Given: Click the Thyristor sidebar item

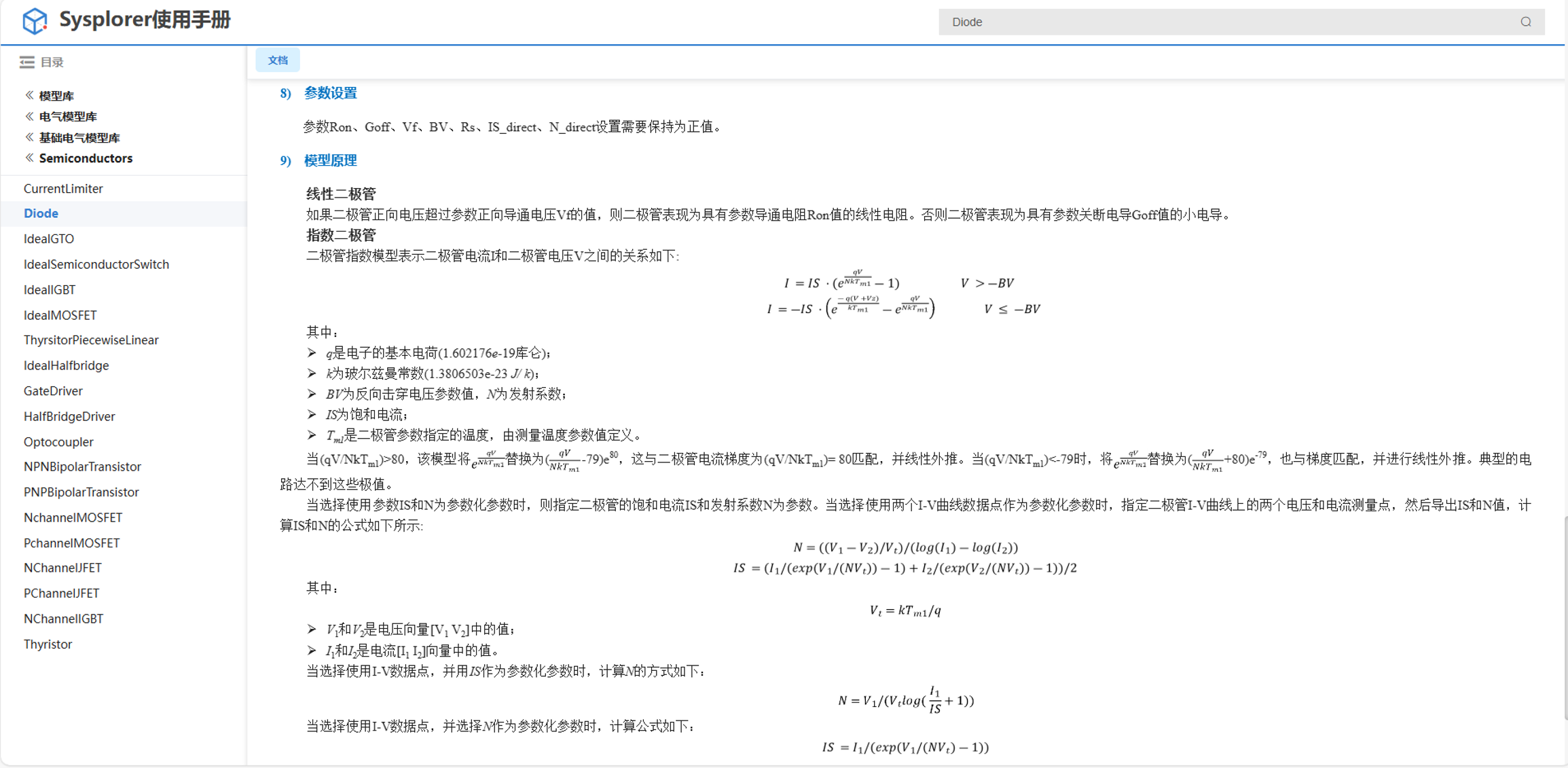Looking at the screenshot, I should click(x=48, y=644).
